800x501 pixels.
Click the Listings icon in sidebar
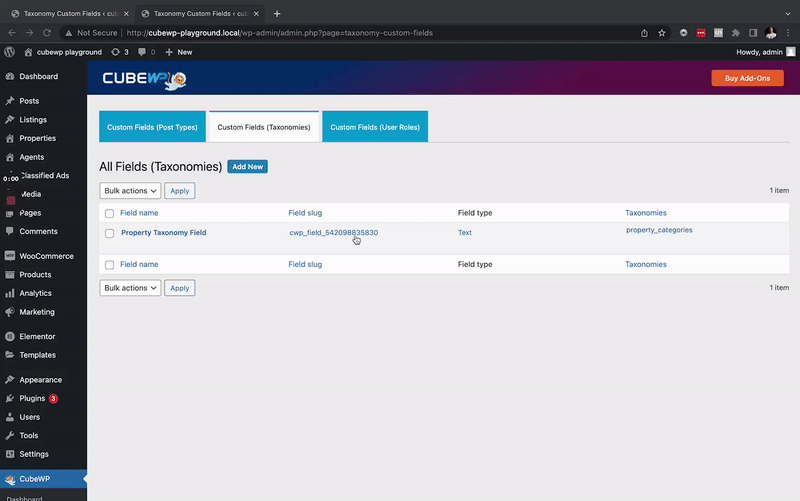click(10, 119)
